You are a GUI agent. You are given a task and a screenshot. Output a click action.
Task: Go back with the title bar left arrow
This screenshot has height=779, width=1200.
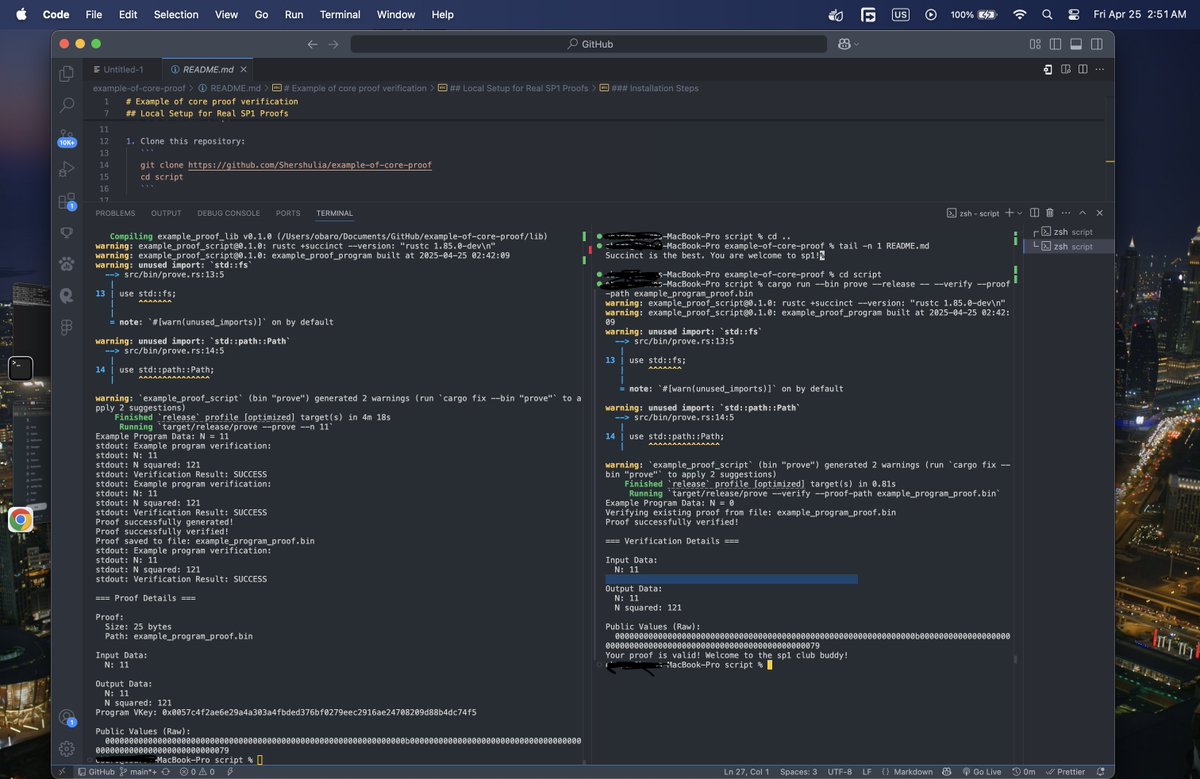312,44
